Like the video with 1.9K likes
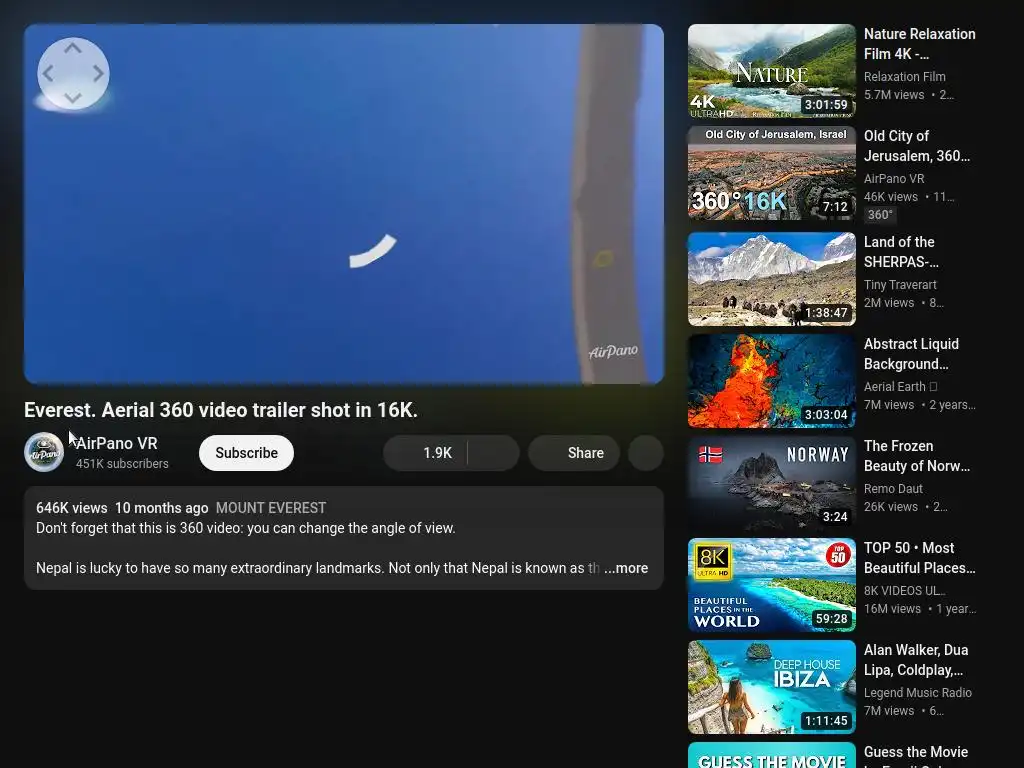Image resolution: width=1024 pixels, height=768 pixels. coord(425,453)
